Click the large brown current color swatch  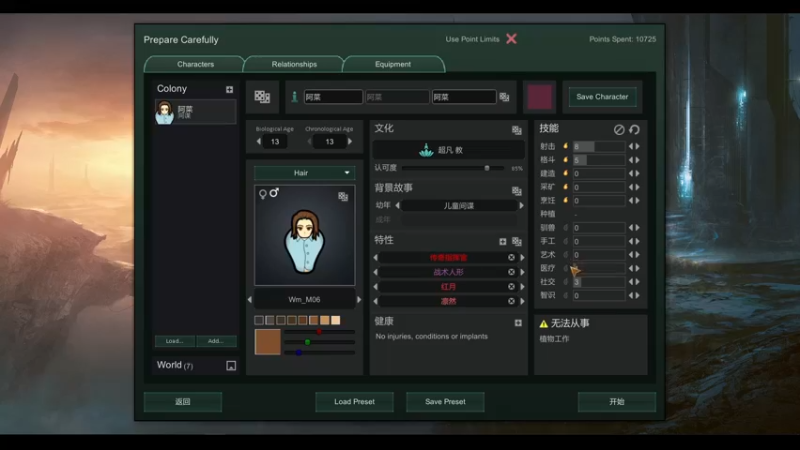[267, 342]
